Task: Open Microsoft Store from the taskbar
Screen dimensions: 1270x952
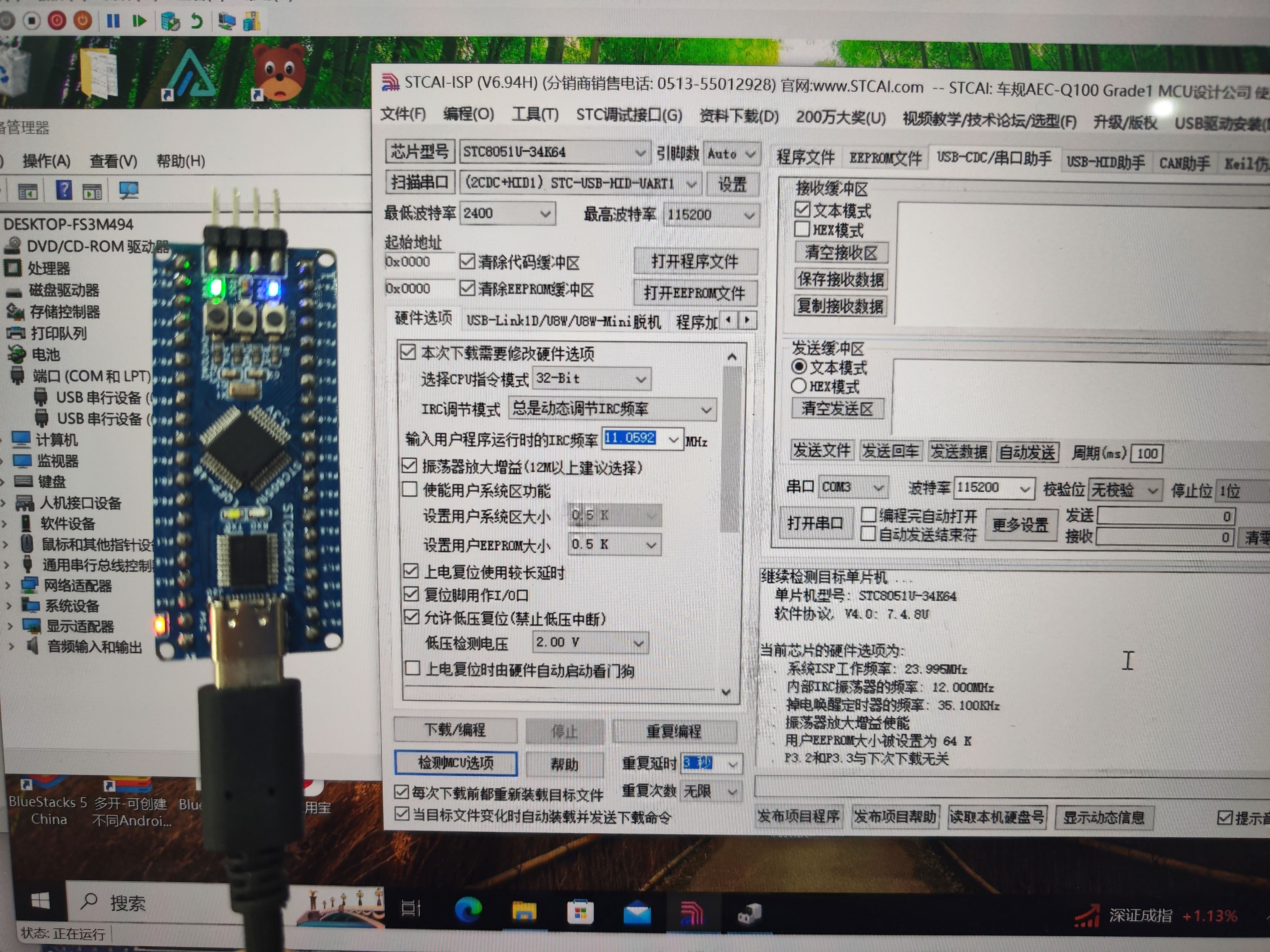Action: [x=580, y=912]
